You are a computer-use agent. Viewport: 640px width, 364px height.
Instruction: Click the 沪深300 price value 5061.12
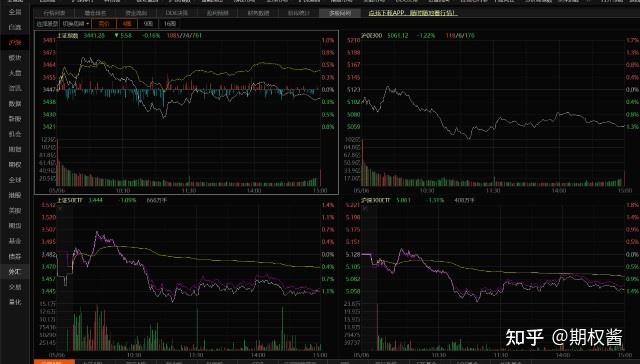click(398, 36)
